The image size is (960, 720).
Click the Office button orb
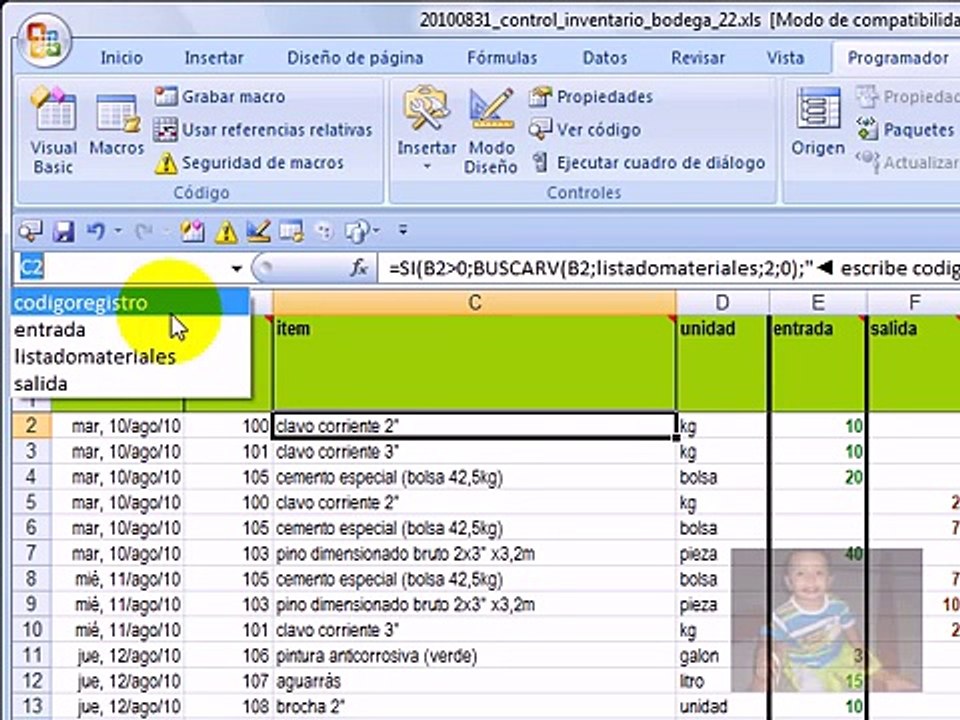pyautogui.click(x=45, y=40)
